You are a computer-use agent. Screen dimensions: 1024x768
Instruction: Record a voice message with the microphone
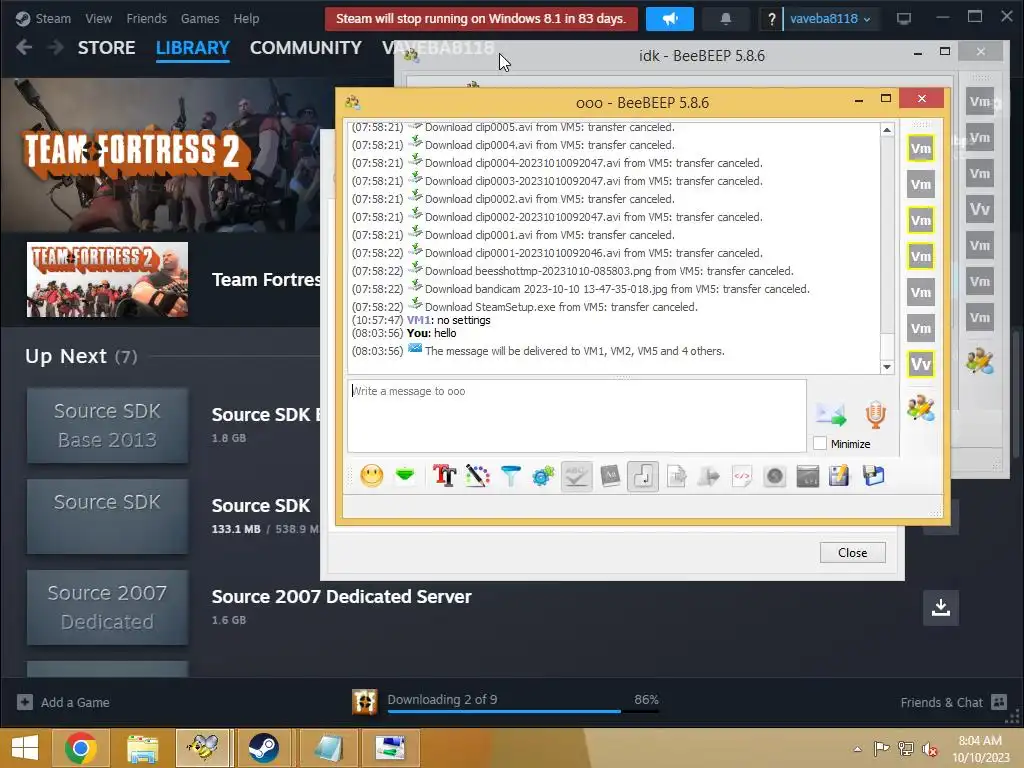point(875,415)
